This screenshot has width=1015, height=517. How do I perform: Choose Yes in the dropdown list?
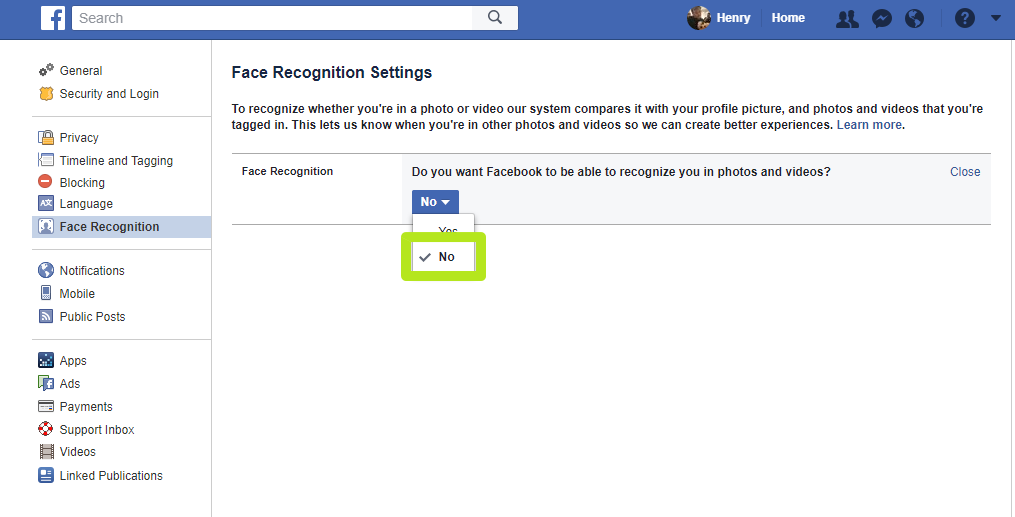click(447, 230)
